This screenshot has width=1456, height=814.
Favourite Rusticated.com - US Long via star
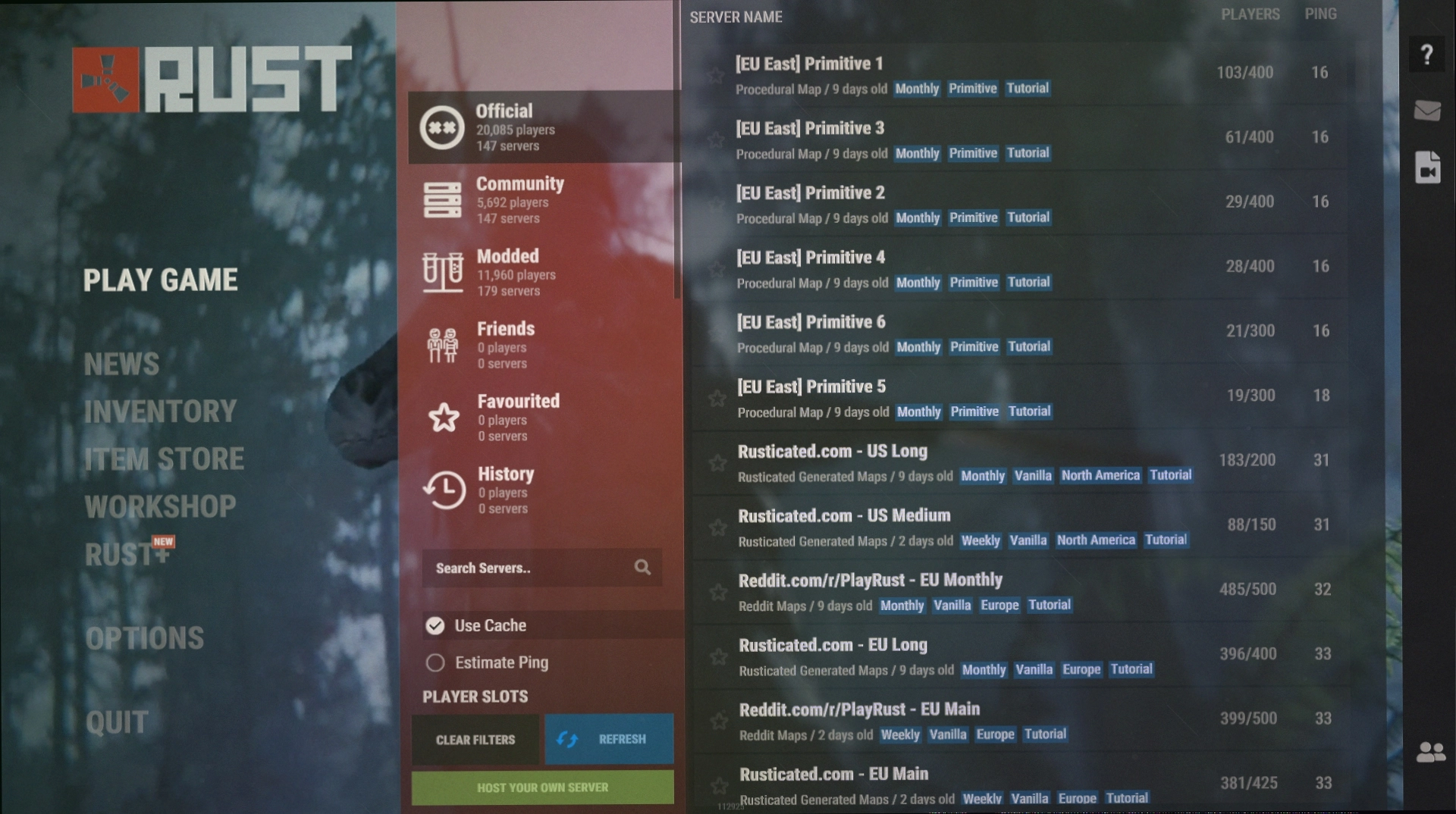pyautogui.click(x=717, y=463)
